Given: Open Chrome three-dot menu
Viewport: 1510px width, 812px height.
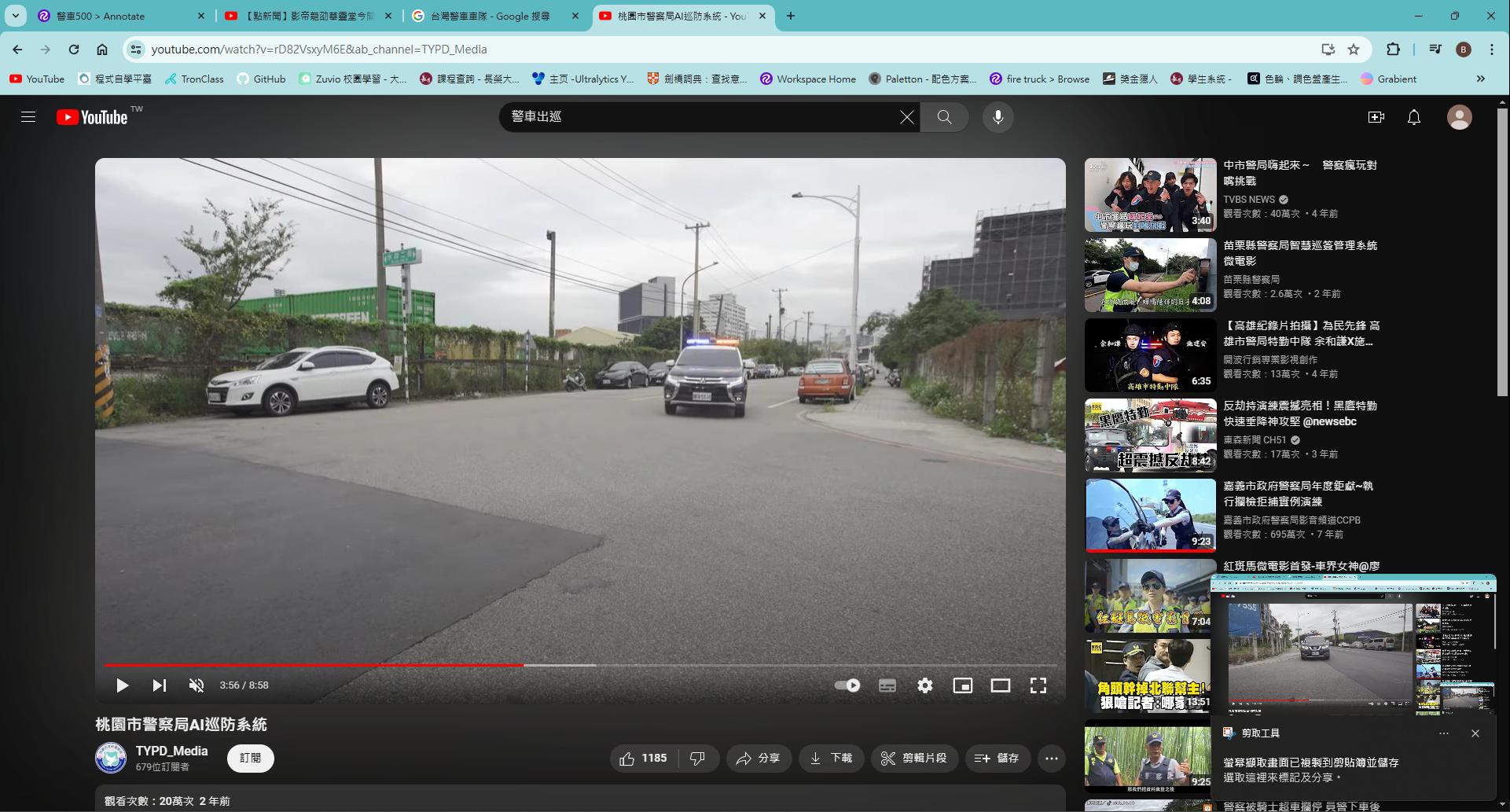Looking at the screenshot, I should (x=1492, y=50).
